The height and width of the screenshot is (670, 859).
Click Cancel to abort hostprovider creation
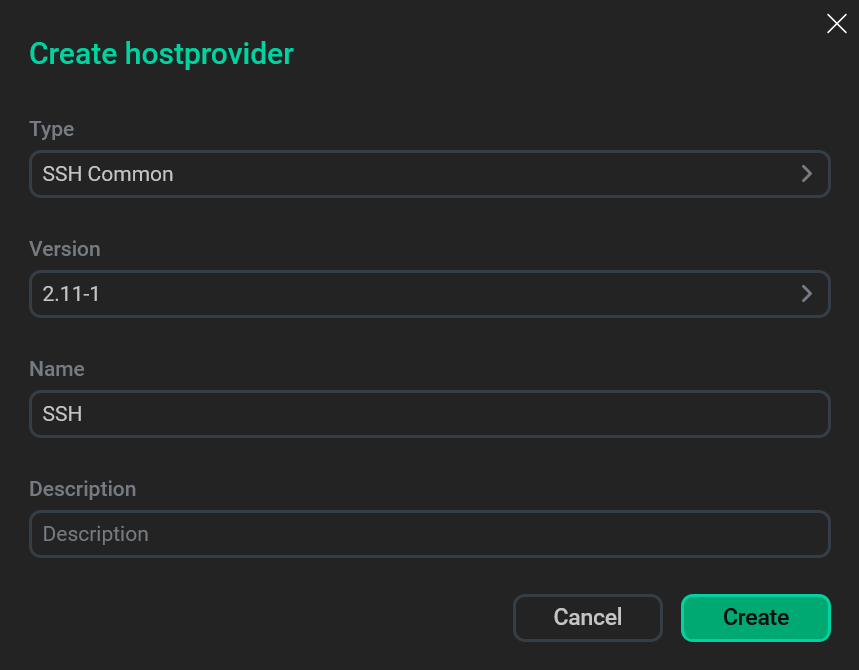587,617
